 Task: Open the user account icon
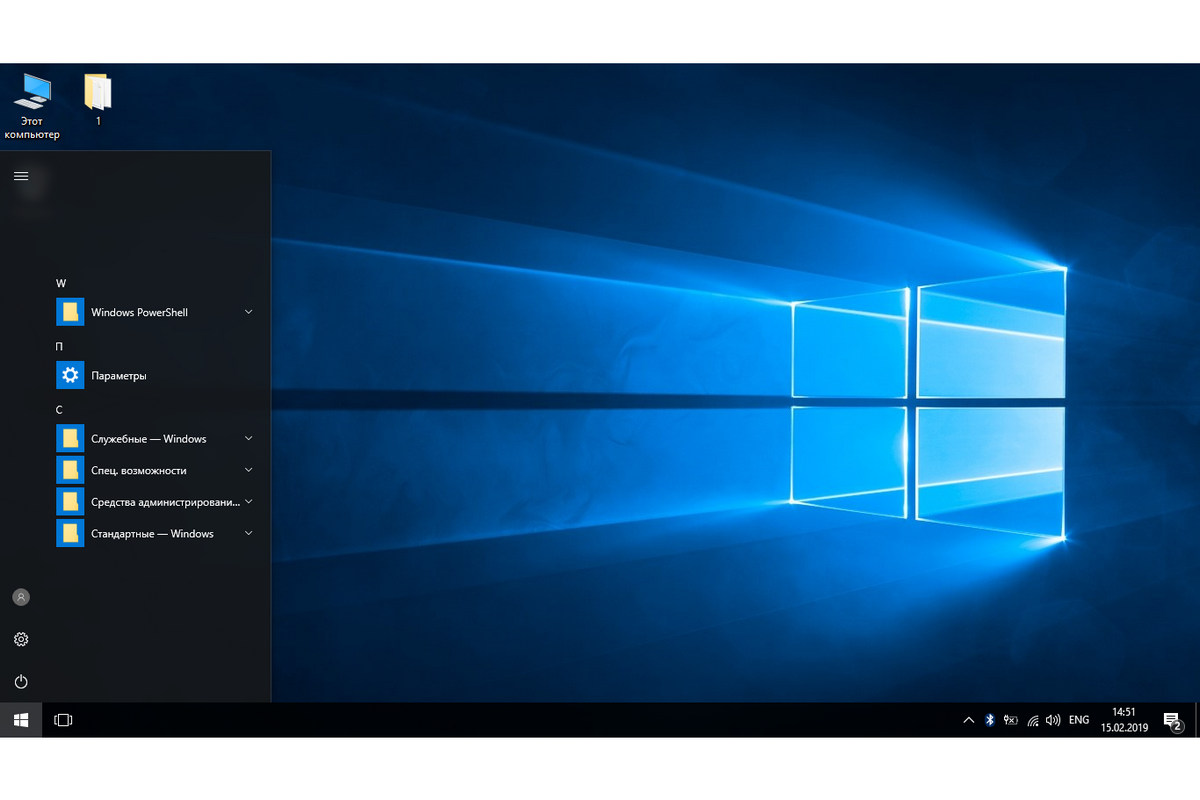click(21, 597)
